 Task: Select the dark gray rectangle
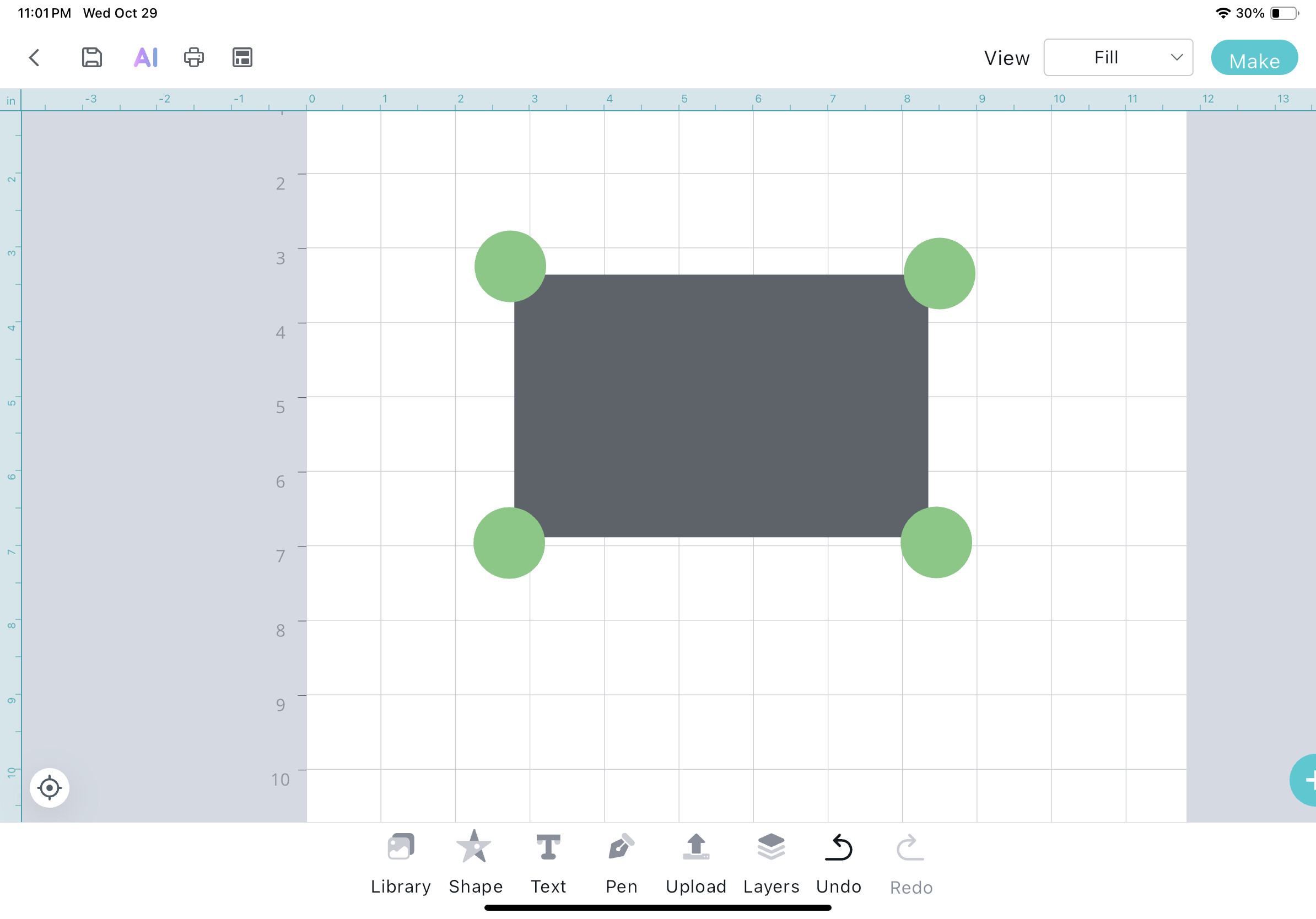point(720,406)
